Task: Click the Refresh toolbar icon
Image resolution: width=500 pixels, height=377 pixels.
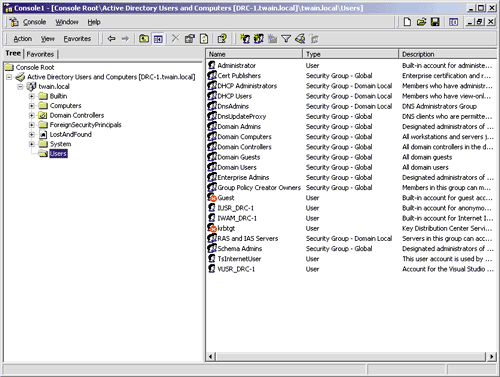Action: click(204, 39)
